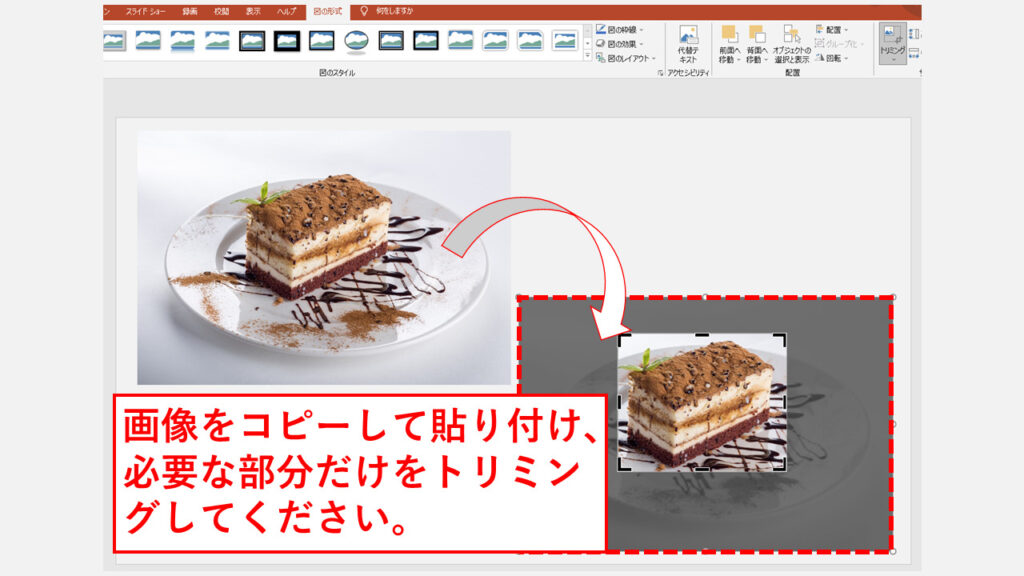Open the 配置 align dropdown
The width and height of the screenshot is (1024, 576).
(x=832, y=30)
